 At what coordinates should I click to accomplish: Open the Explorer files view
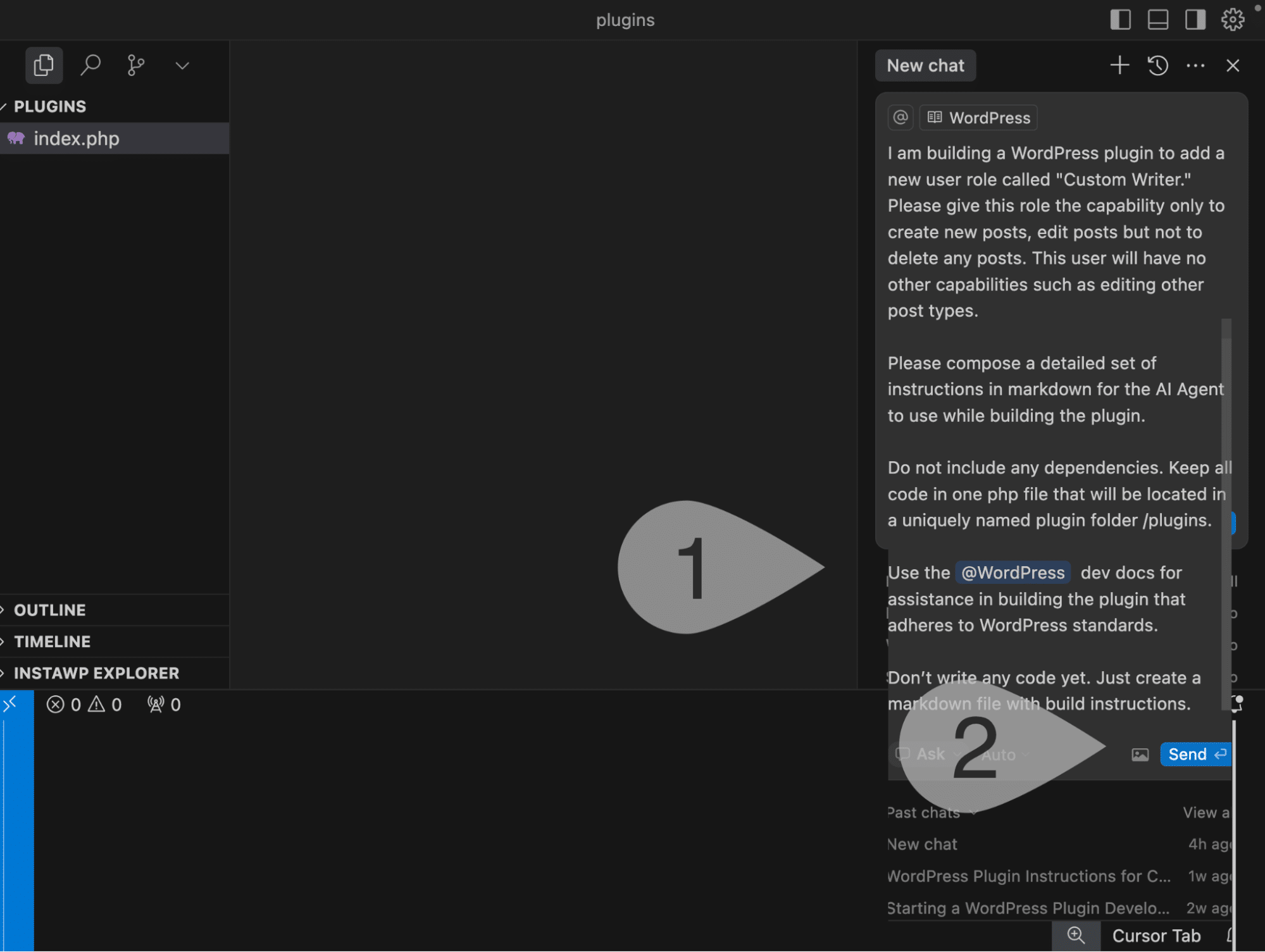coord(44,65)
